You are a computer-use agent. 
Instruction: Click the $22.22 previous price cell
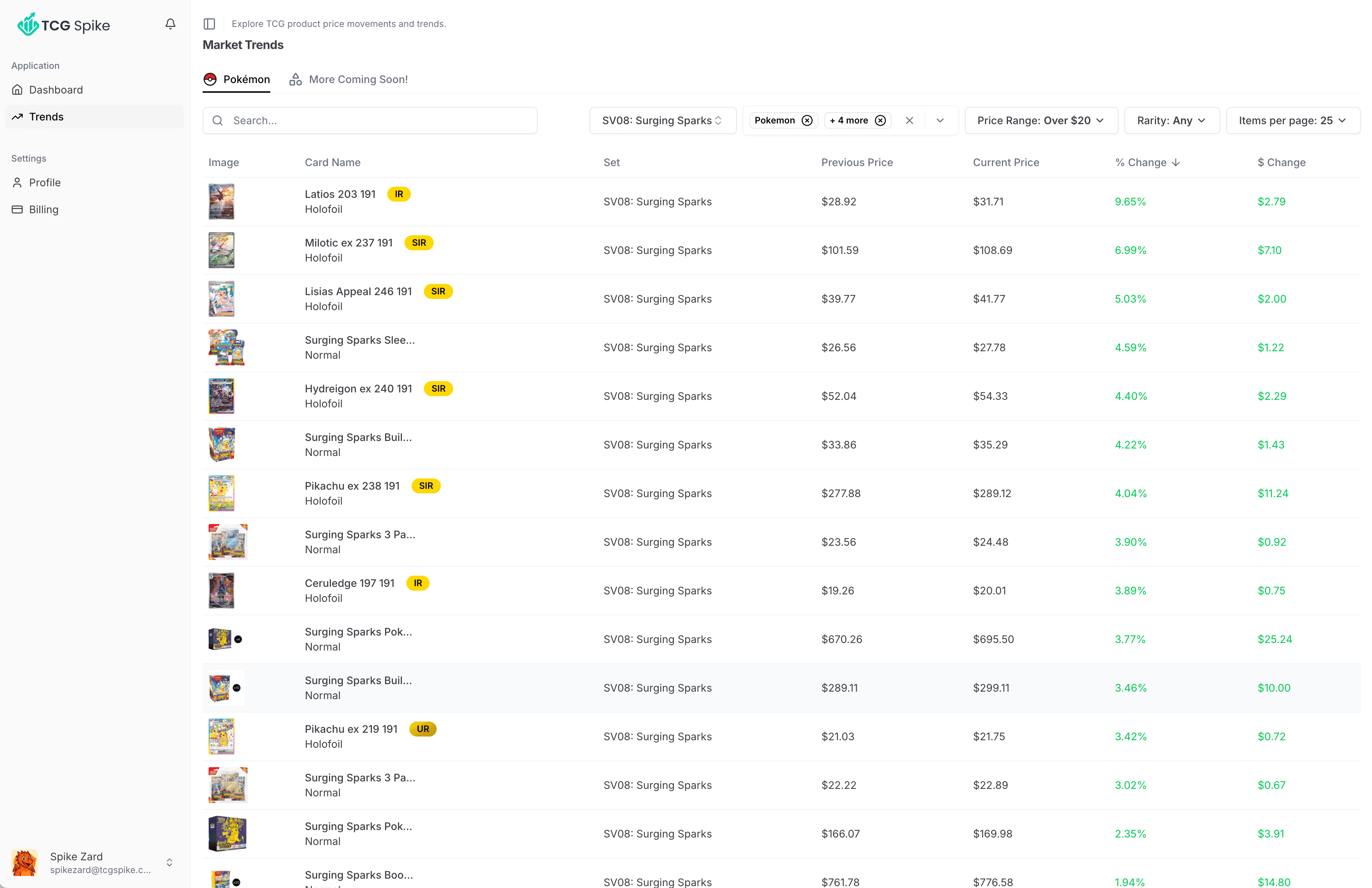[839, 786]
